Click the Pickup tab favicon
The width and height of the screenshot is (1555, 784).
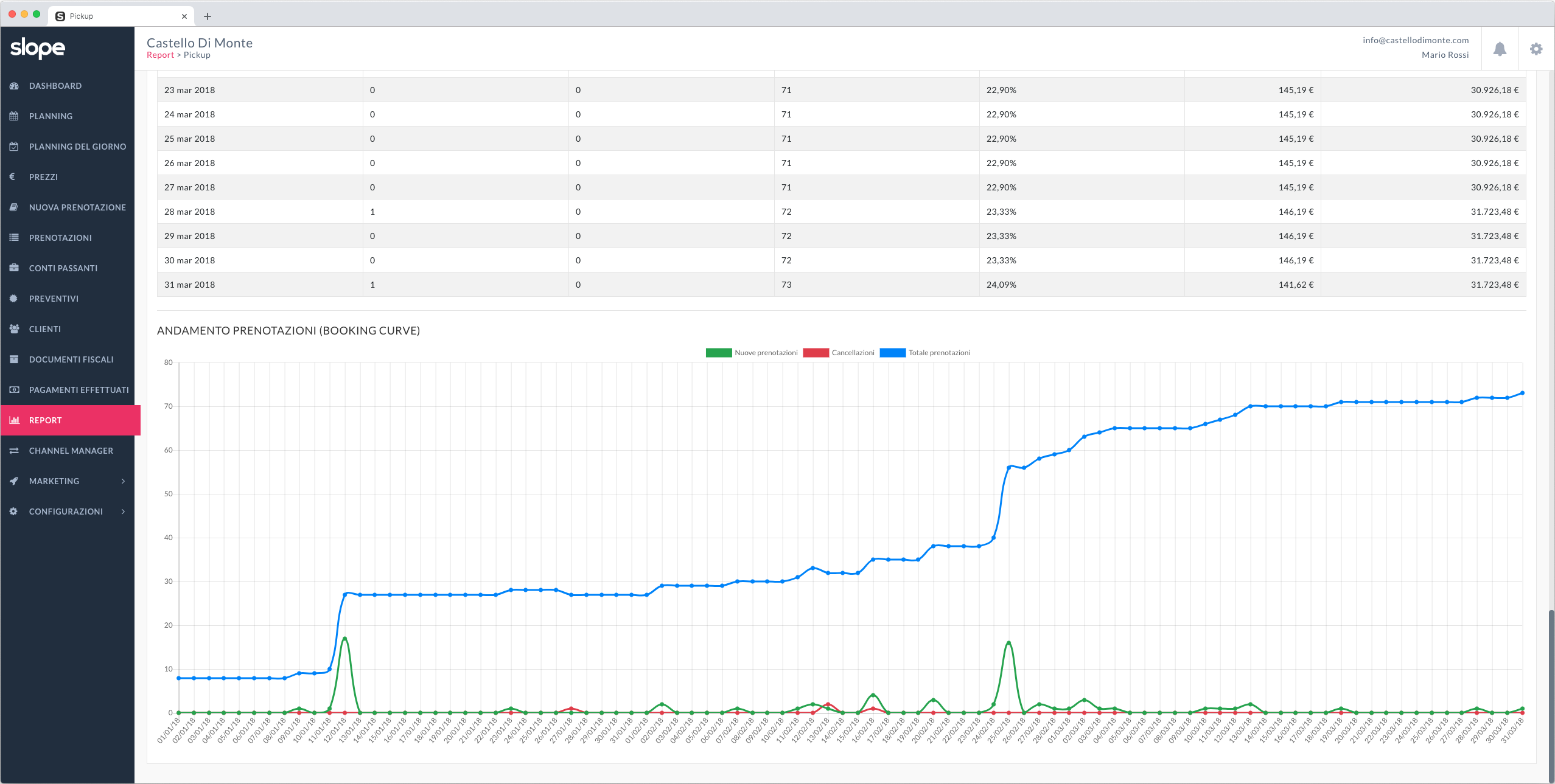pos(60,16)
